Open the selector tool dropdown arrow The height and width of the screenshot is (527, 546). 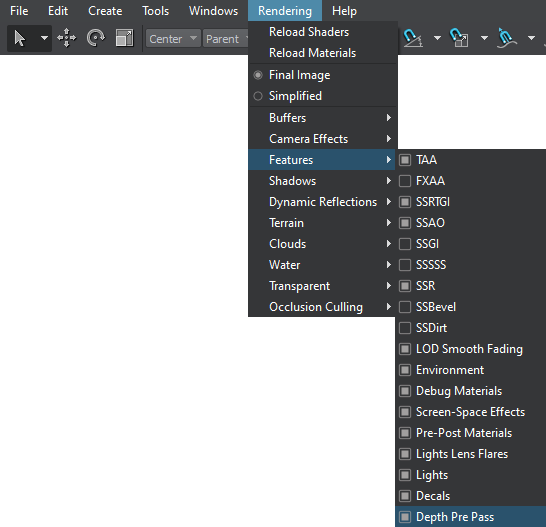pos(44,38)
